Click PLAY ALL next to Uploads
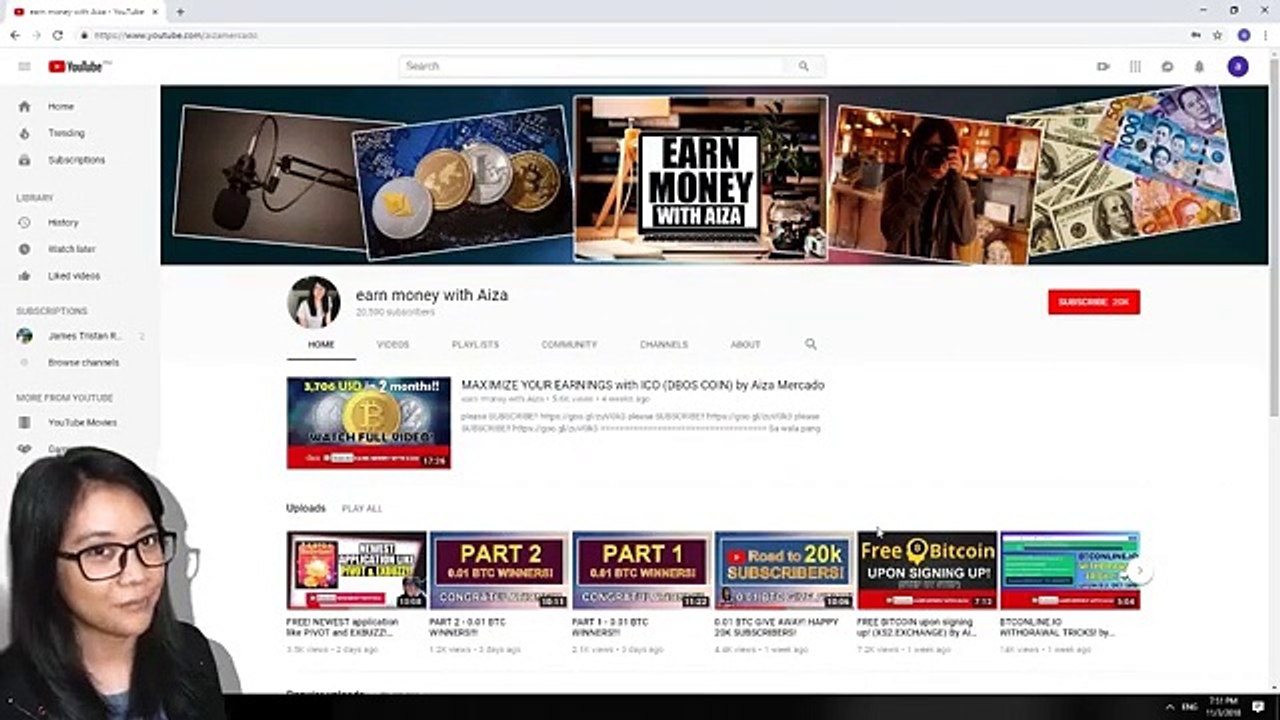This screenshot has width=1280, height=720. tap(362, 509)
